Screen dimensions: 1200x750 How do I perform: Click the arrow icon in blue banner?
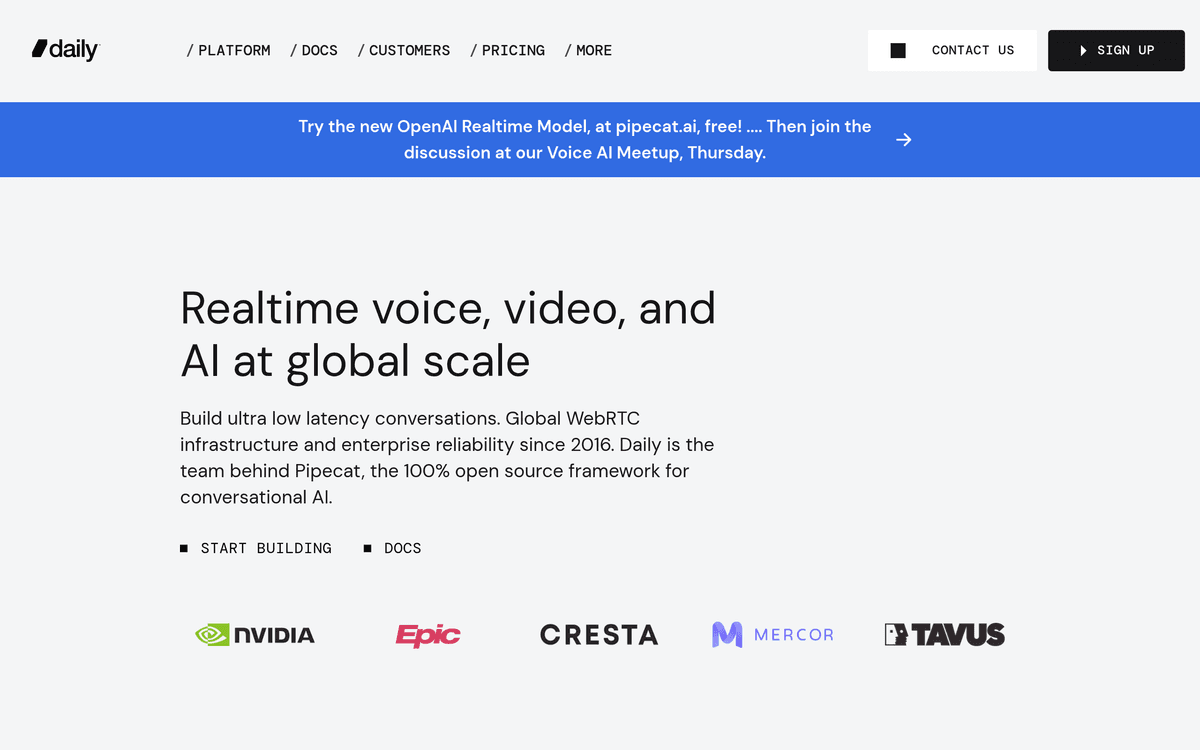(x=903, y=140)
